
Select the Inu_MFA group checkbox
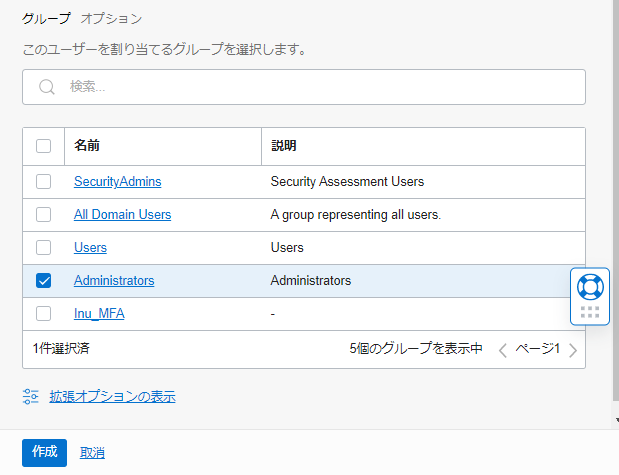pyautogui.click(x=43, y=314)
